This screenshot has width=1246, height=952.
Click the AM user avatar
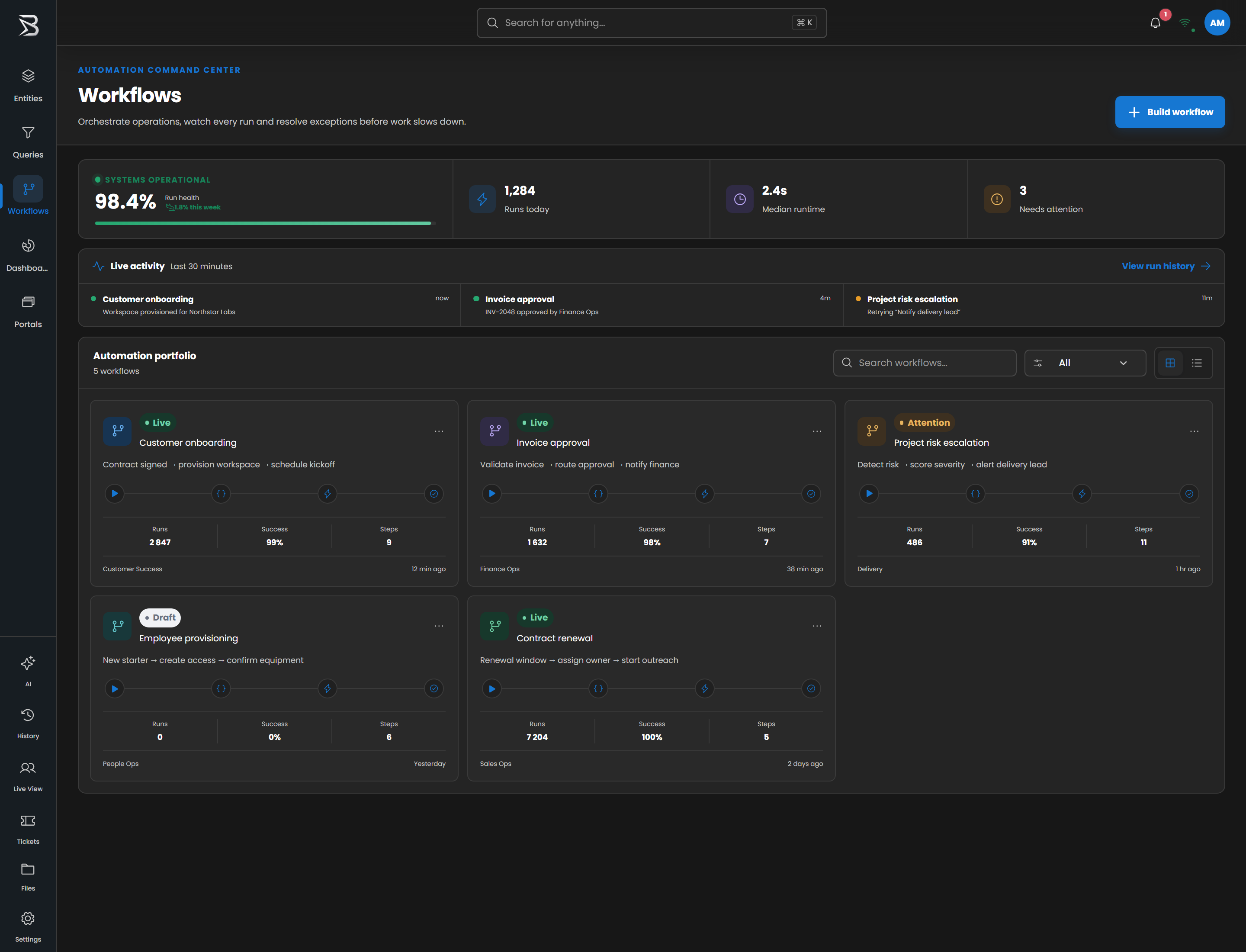[x=1217, y=23]
